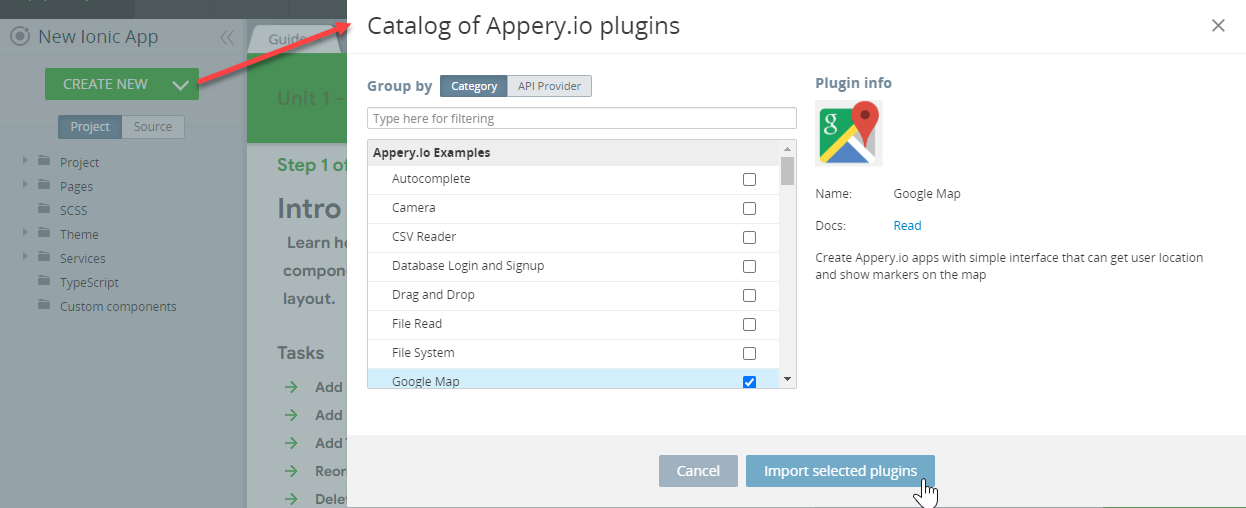Click the Project folder icon
Screen dimensions: 1246x508
(44, 161)
